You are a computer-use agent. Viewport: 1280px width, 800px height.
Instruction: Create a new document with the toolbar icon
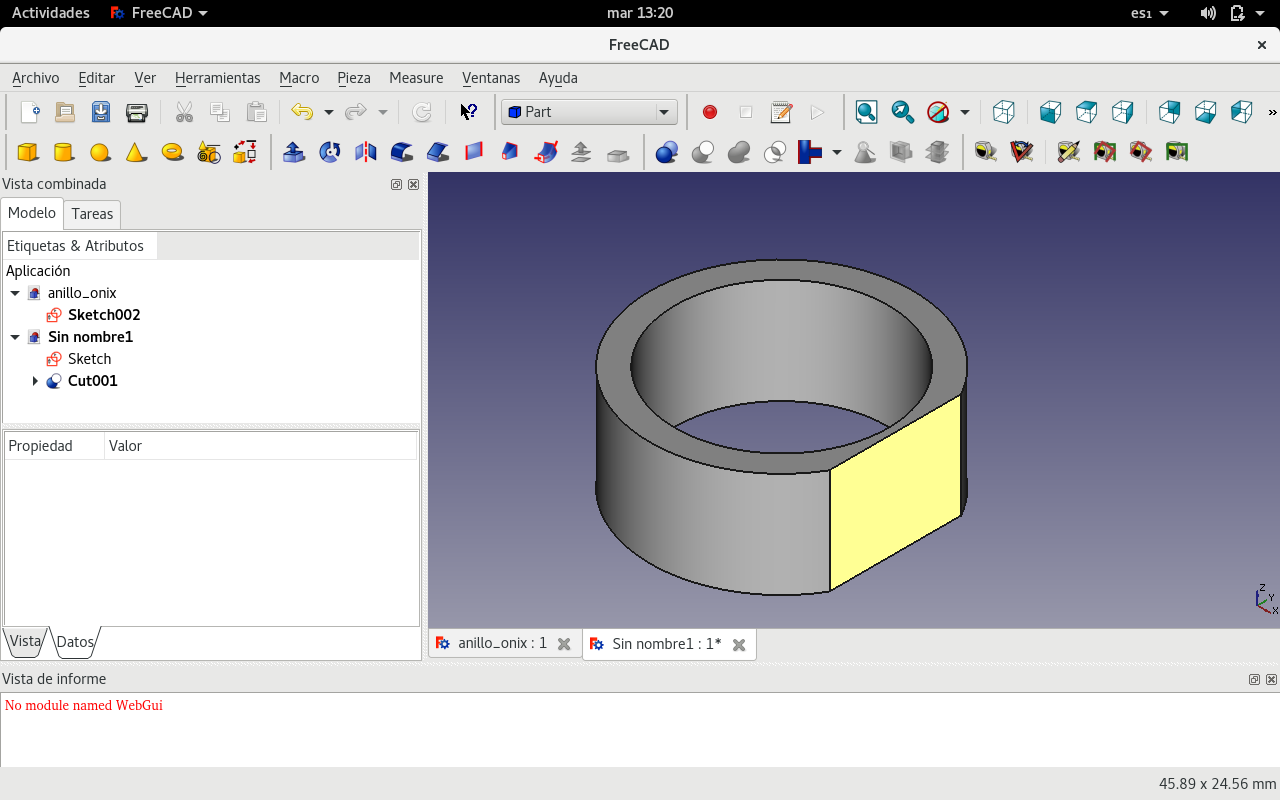tap(29, 112)
